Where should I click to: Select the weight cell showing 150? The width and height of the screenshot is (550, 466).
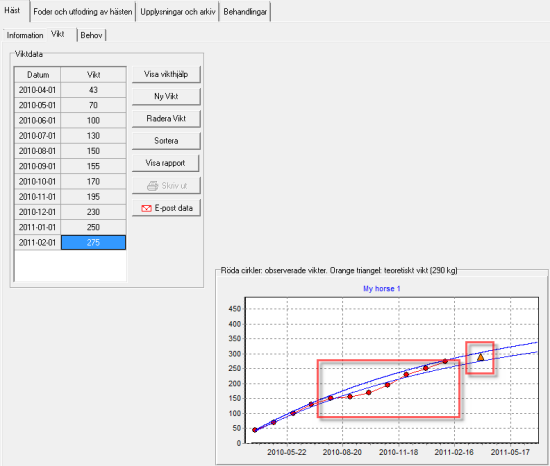tap(93, 151)
